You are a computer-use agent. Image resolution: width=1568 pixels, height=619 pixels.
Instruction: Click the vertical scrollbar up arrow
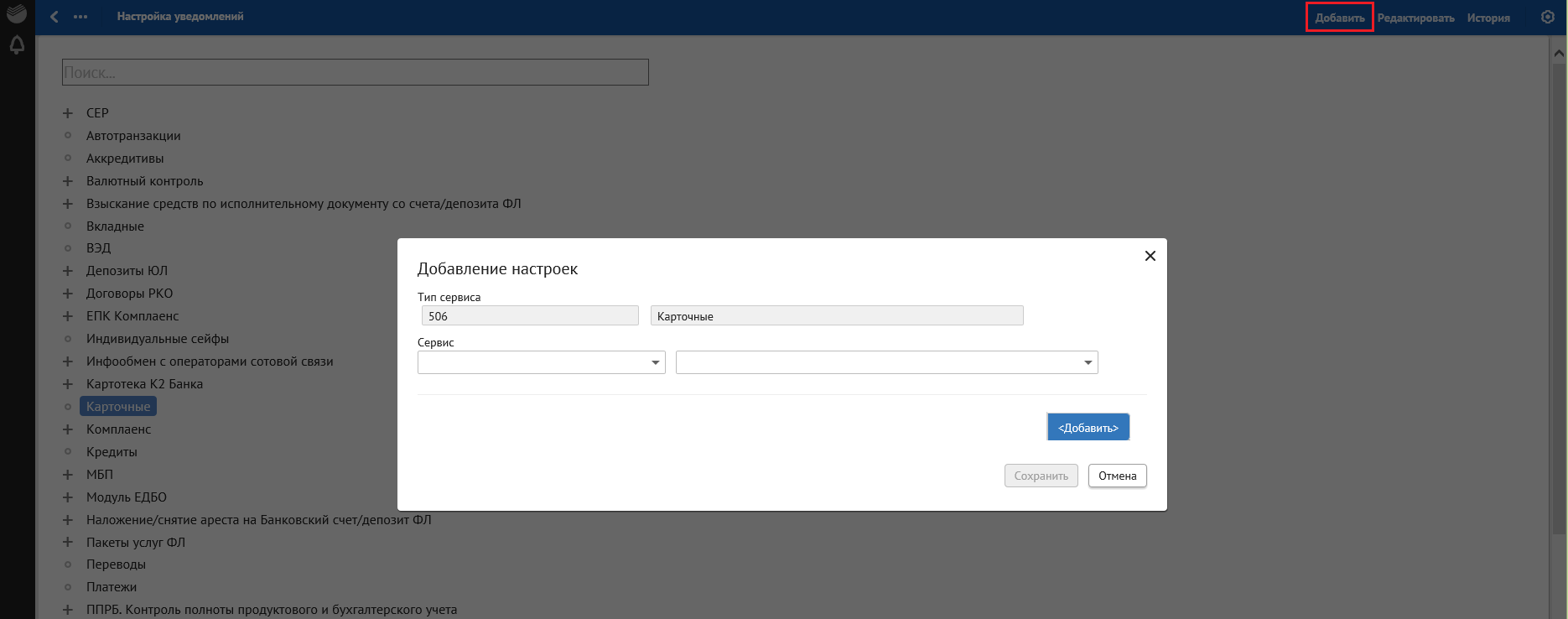point(1559,53)
